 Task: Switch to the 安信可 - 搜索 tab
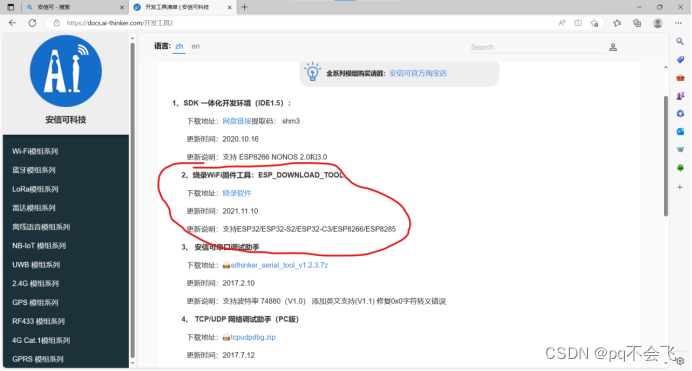74,7
